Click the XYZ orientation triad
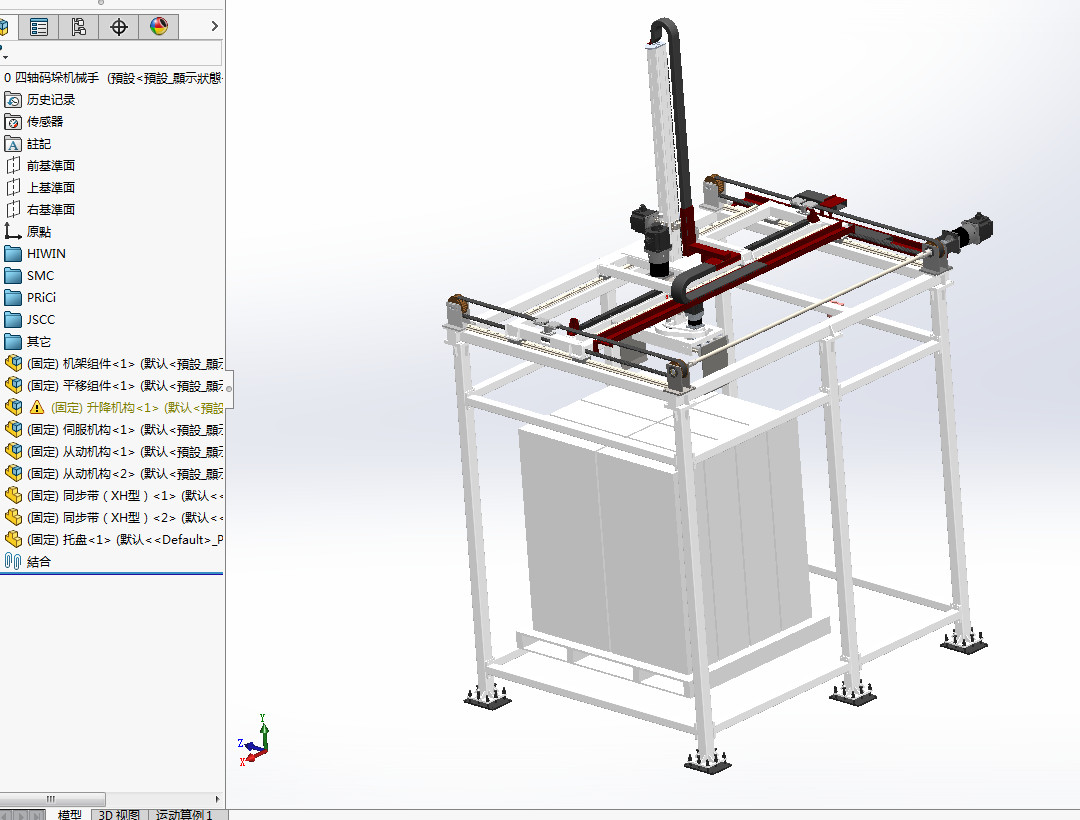 pos(254,742)
